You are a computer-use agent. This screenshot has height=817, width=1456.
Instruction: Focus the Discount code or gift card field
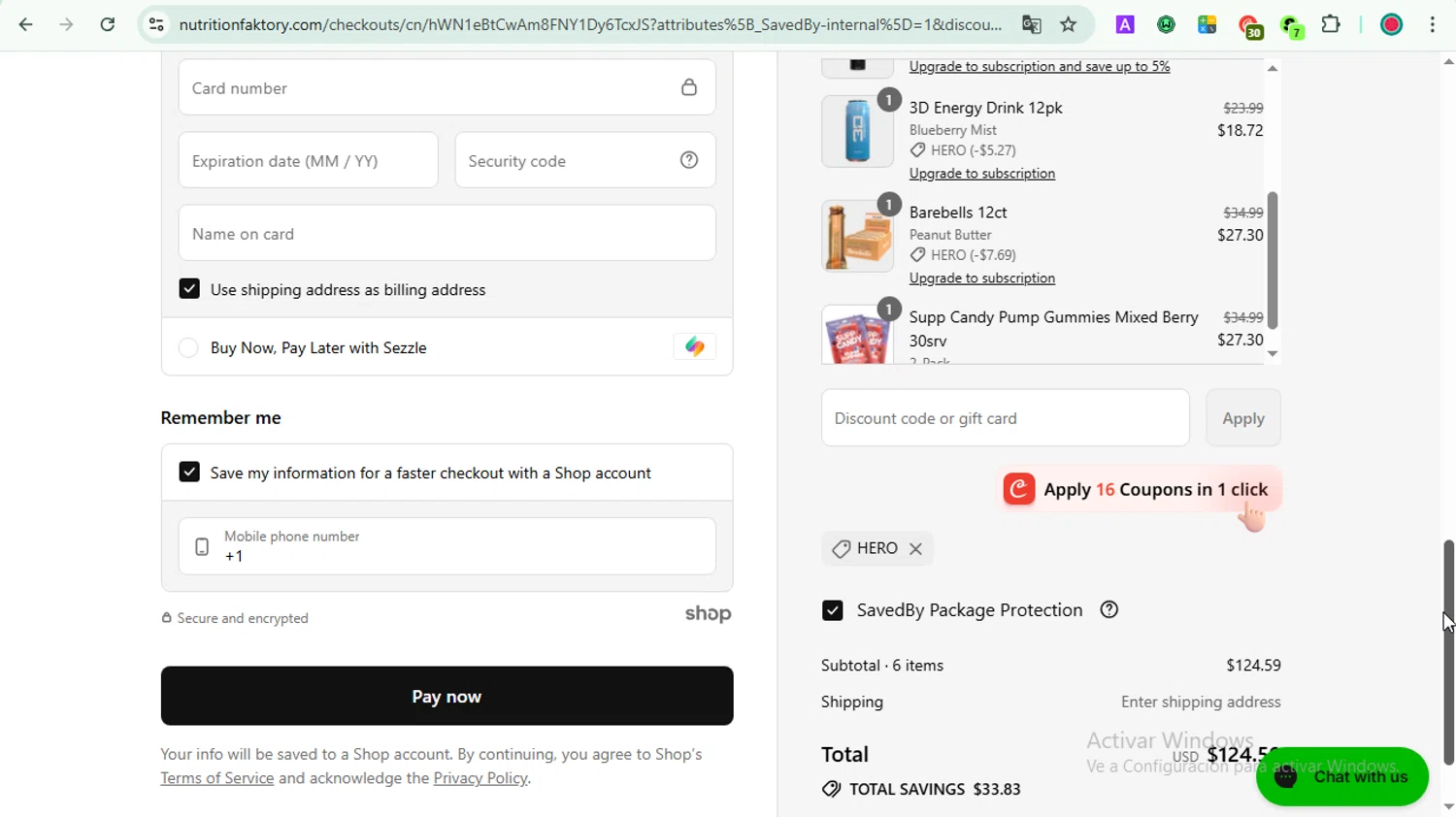(1005, 418)
